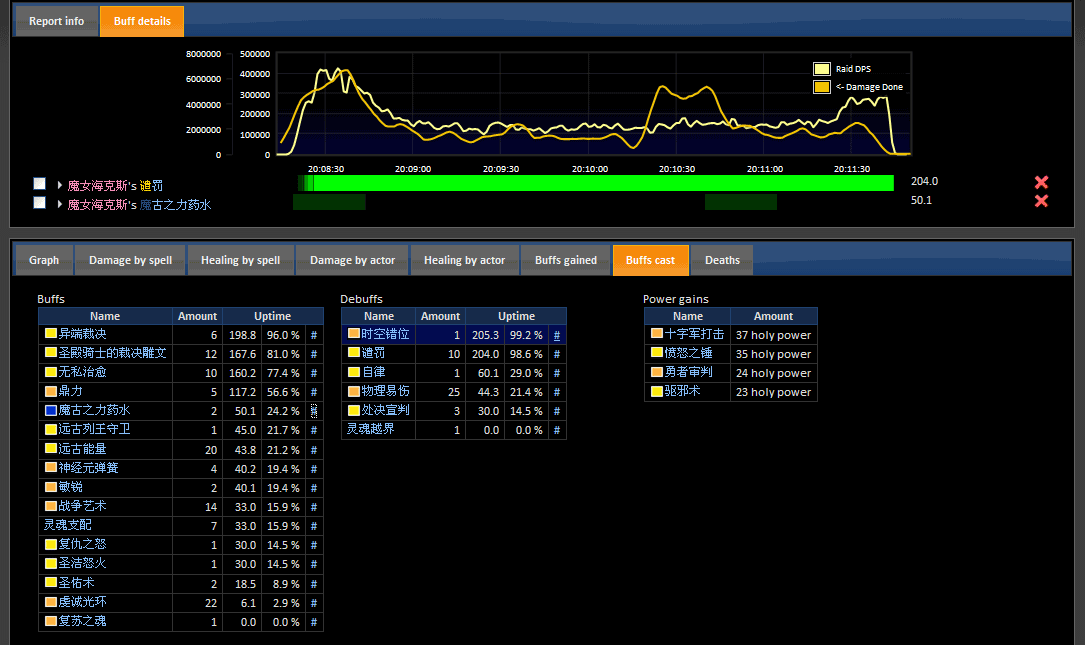Open the Deaths tab

click(x=722, y=260)
